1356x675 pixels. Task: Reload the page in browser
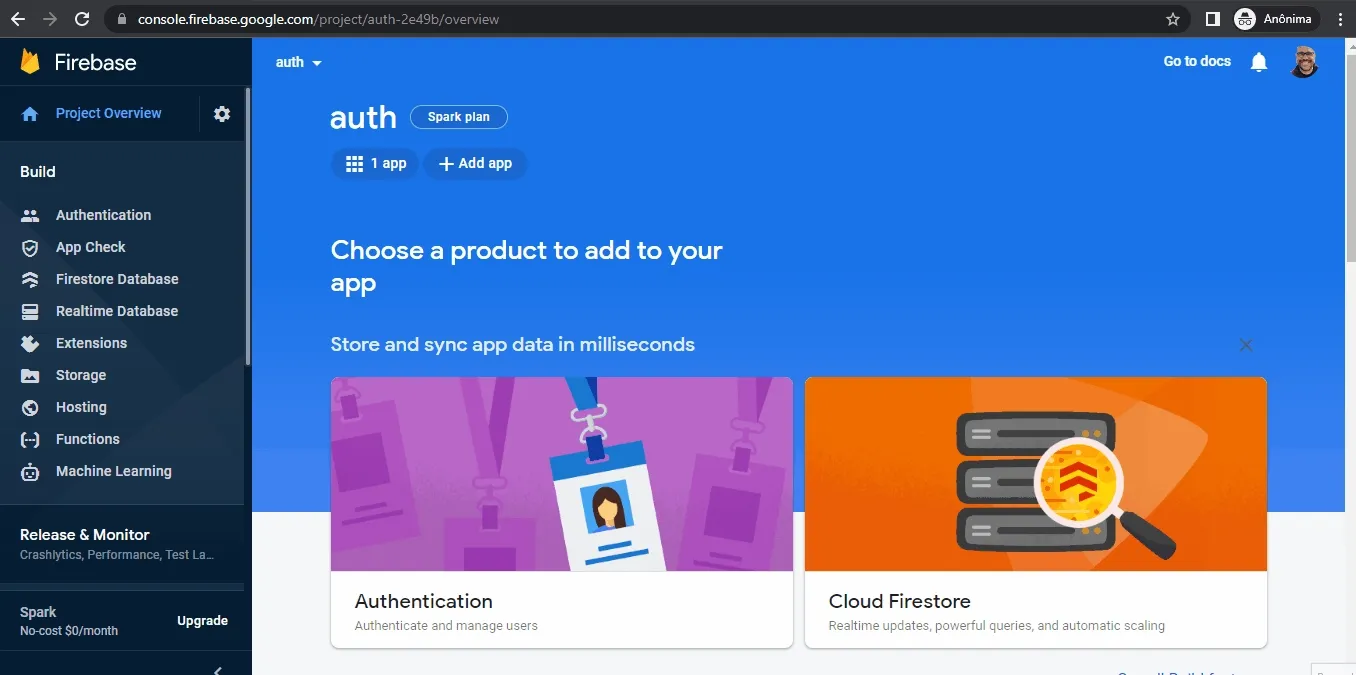[x=82, y=19]
